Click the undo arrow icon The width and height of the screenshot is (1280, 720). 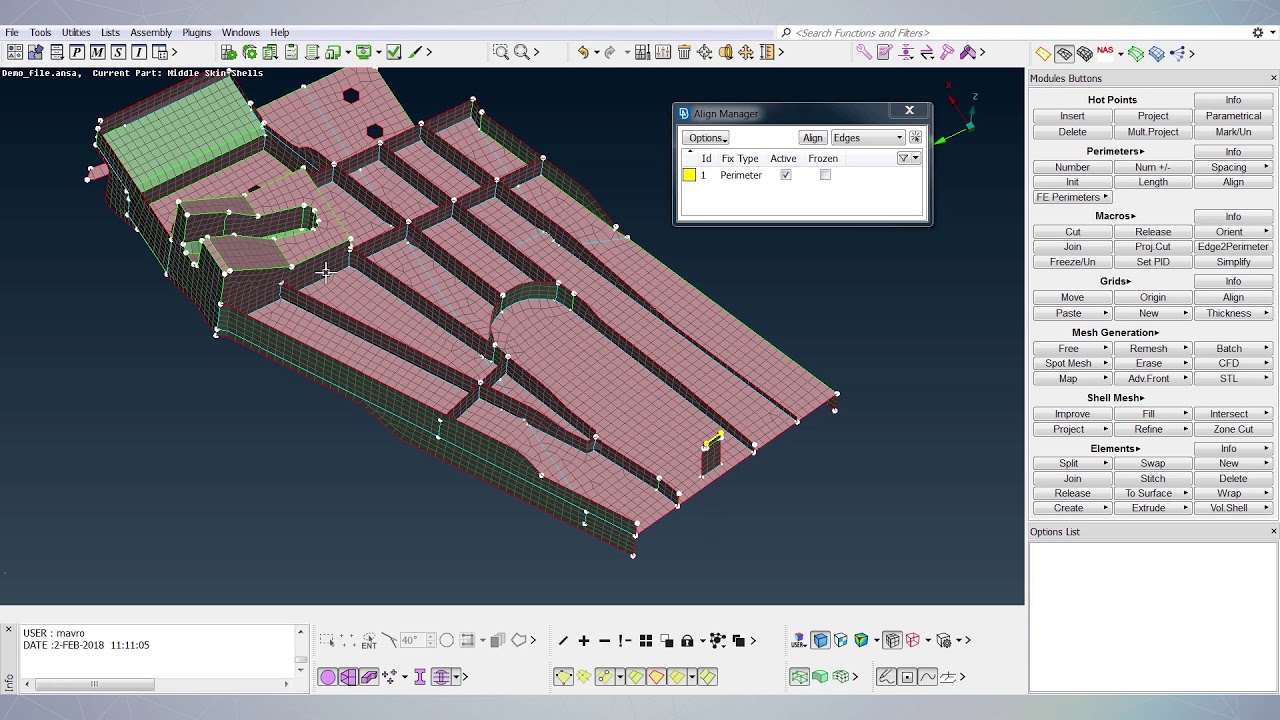click(x=582, y=52)
